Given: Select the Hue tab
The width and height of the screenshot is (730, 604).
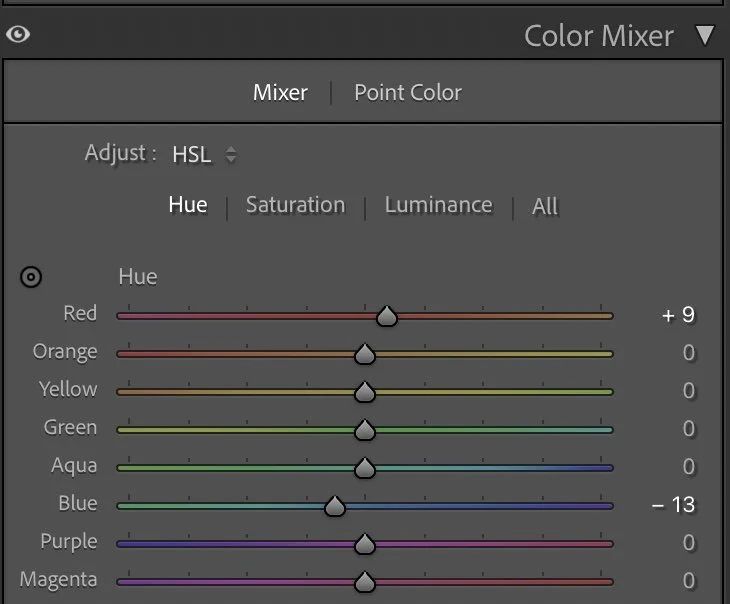Looking at the screenshot, I should click(188, 204).
